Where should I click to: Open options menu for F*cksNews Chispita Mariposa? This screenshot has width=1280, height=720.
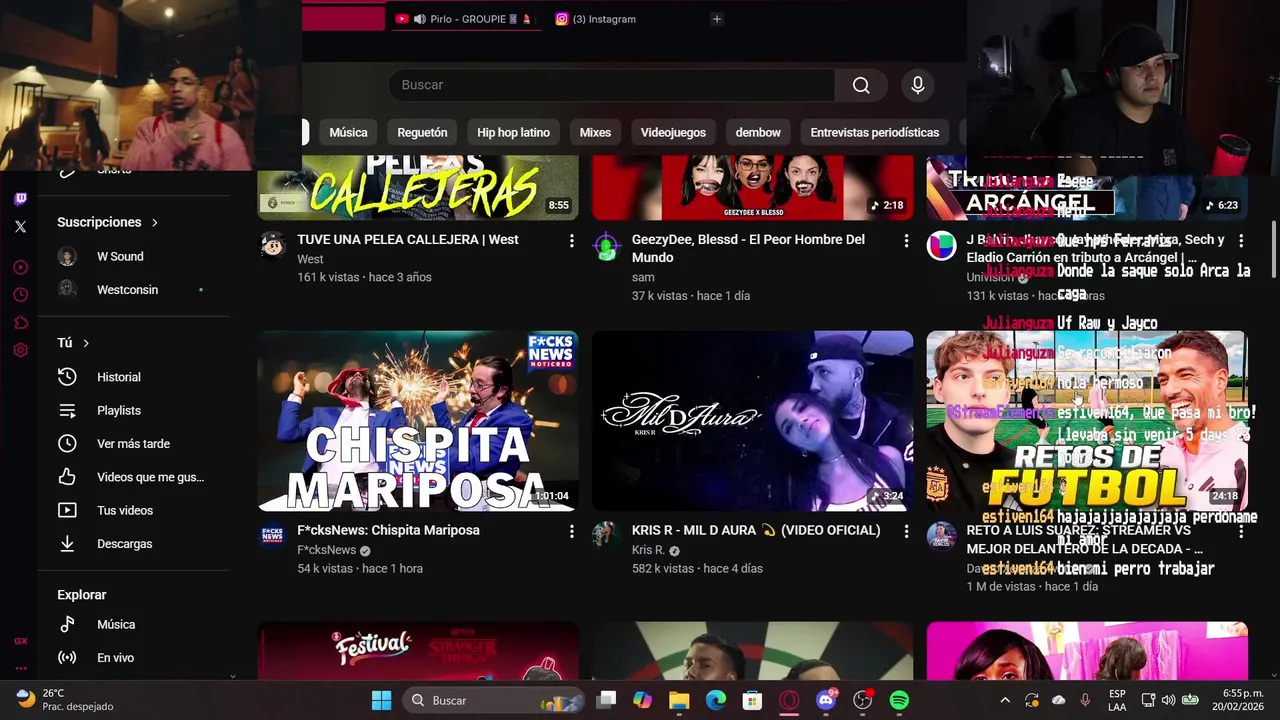point(572,531)
